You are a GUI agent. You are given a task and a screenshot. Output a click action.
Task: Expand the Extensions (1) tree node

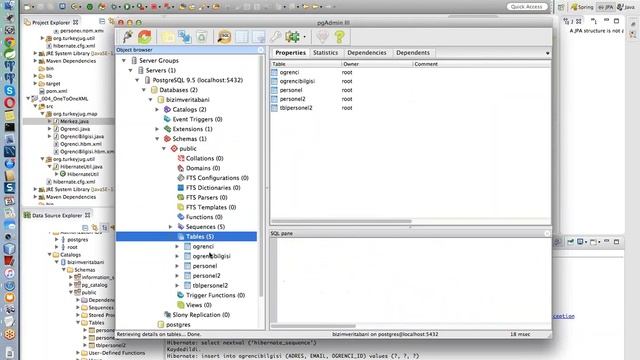(x=157, y=129)
